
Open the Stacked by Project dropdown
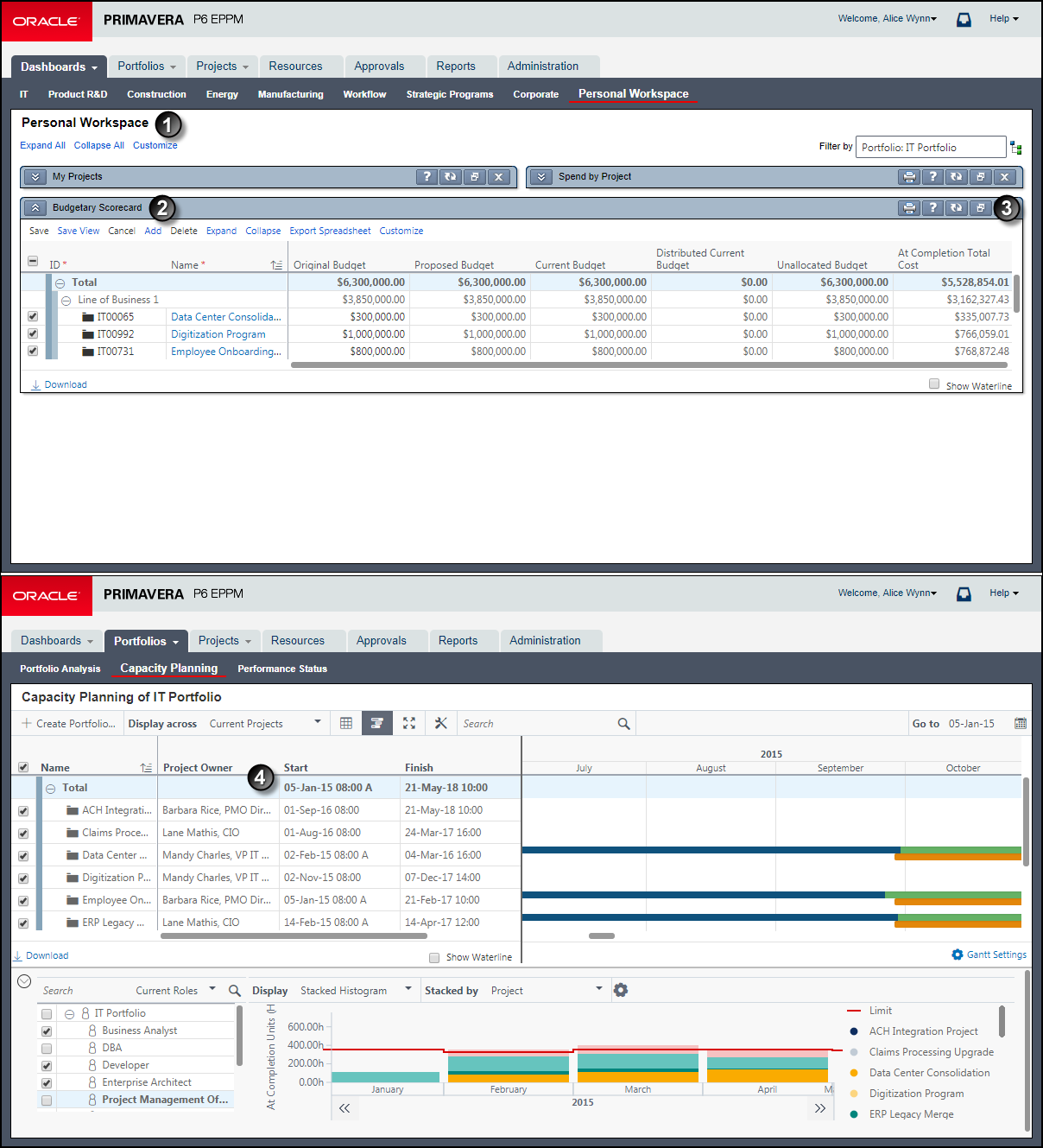[547, 990]
